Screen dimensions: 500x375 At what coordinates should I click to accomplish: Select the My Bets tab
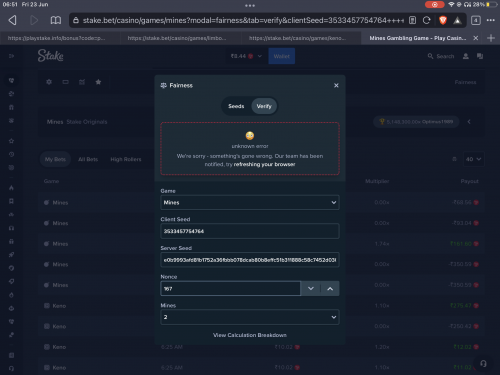pyautogui.click(x=55, y=159)
